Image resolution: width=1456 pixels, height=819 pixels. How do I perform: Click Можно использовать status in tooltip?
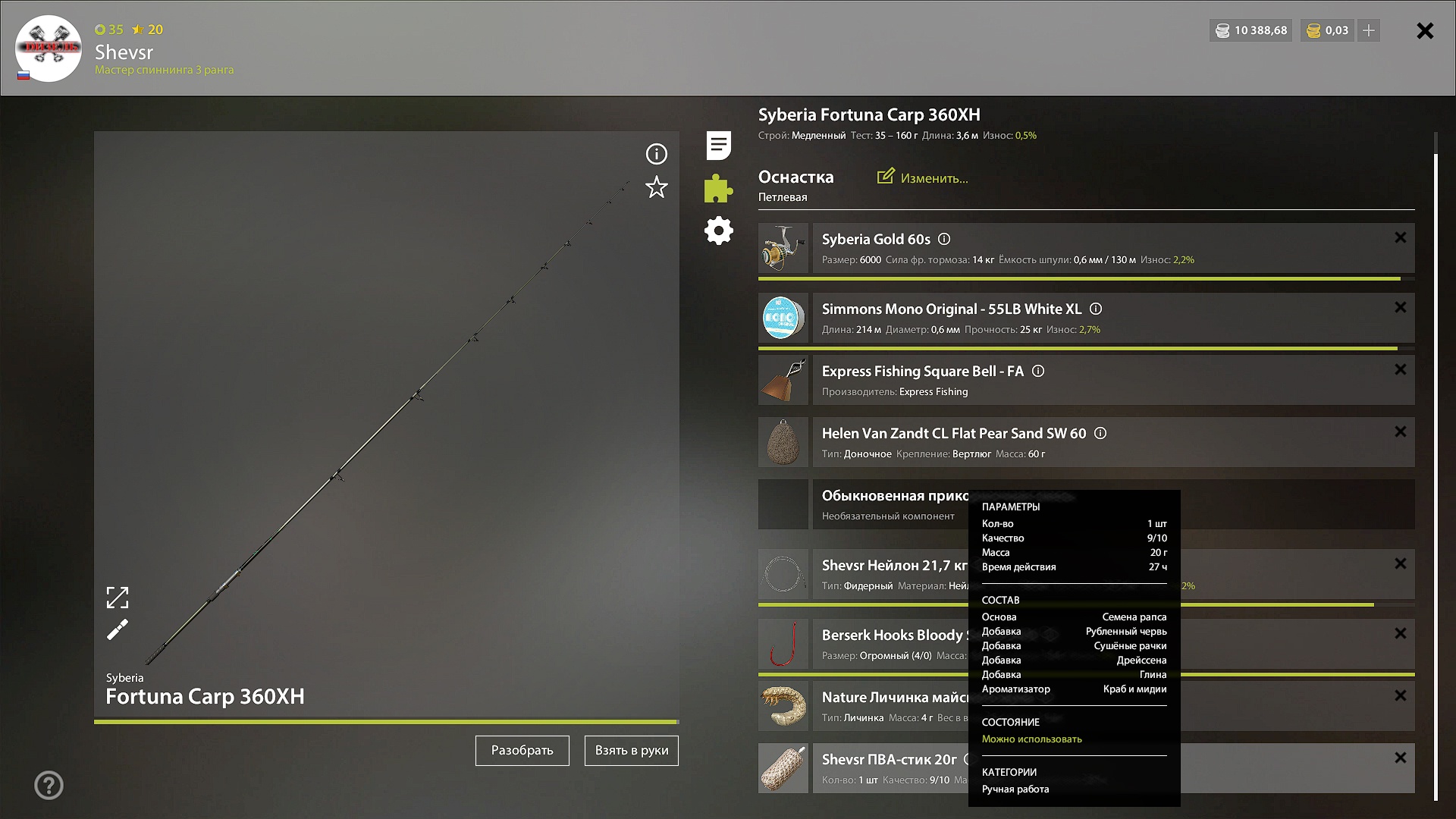click(x=1032, y=739)
